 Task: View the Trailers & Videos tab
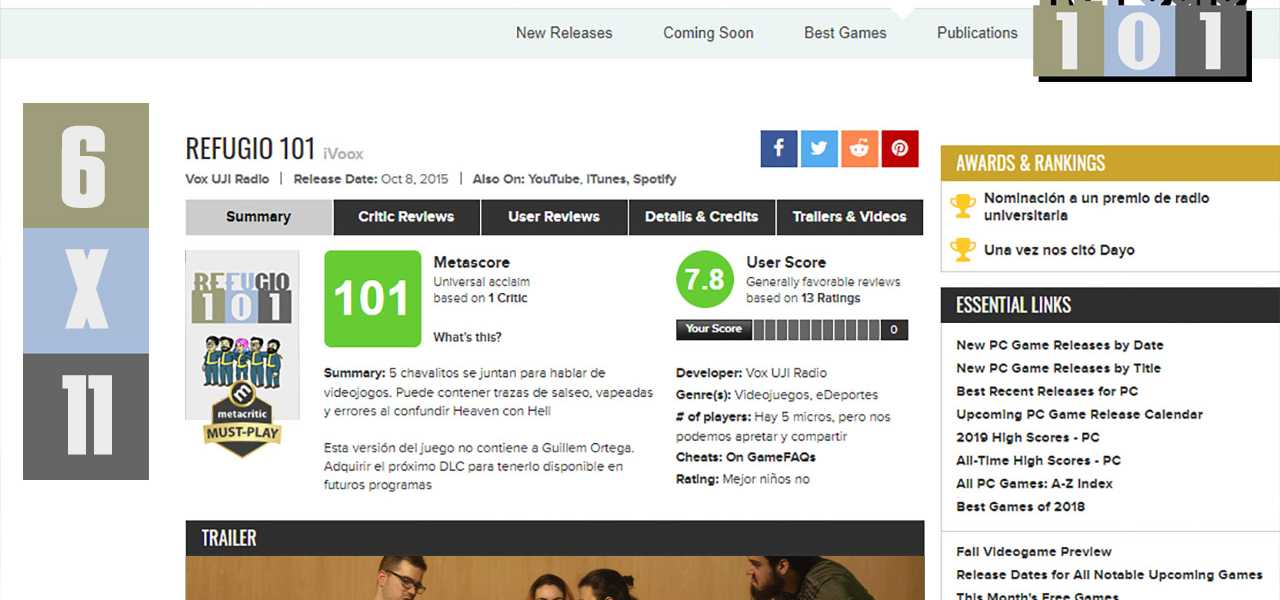tap(849, 217)
